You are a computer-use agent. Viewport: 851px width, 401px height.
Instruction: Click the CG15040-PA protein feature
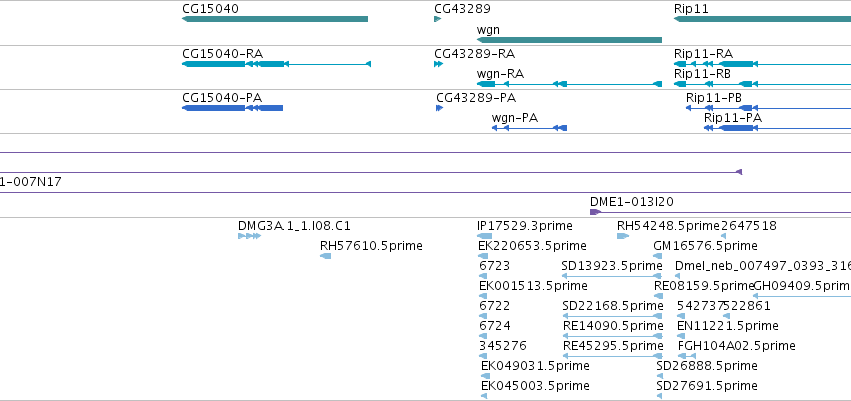pos(232,108)
